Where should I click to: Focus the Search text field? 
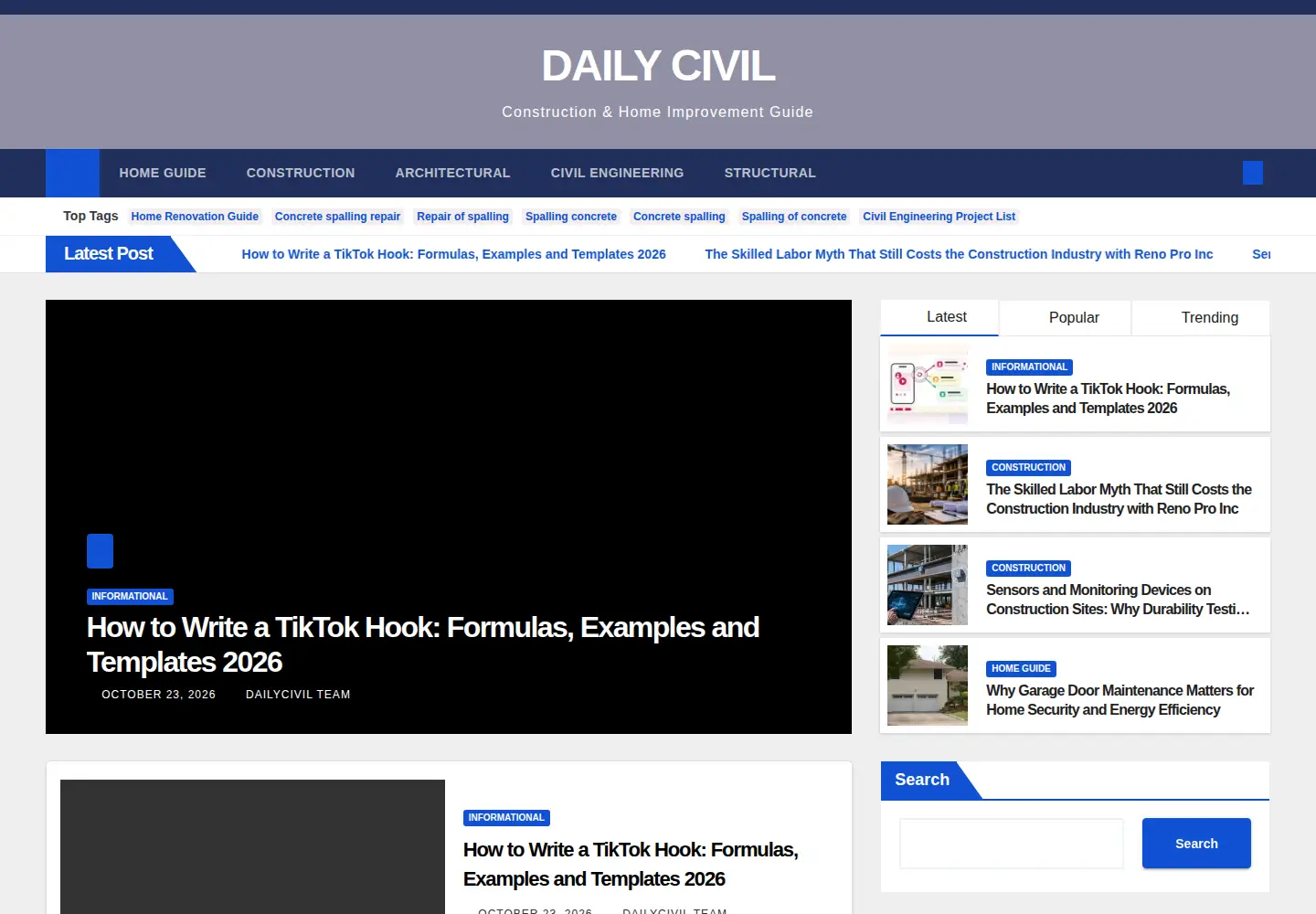click(x=1012, y=844)
